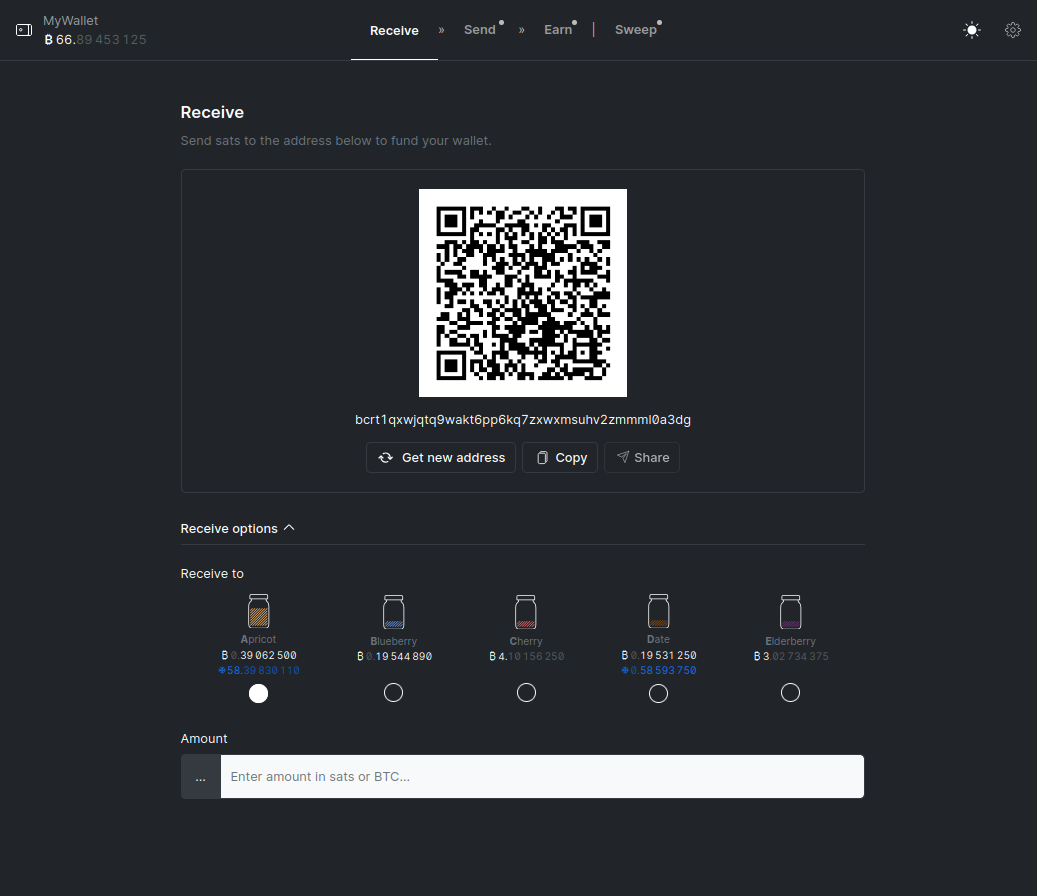Viewport: 1037px width, 896px height.
Task: Toggle light theme with sun icon
Action: (972, 30)
